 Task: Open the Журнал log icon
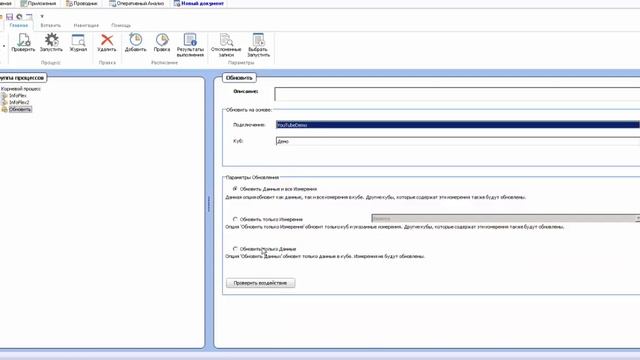78,42
